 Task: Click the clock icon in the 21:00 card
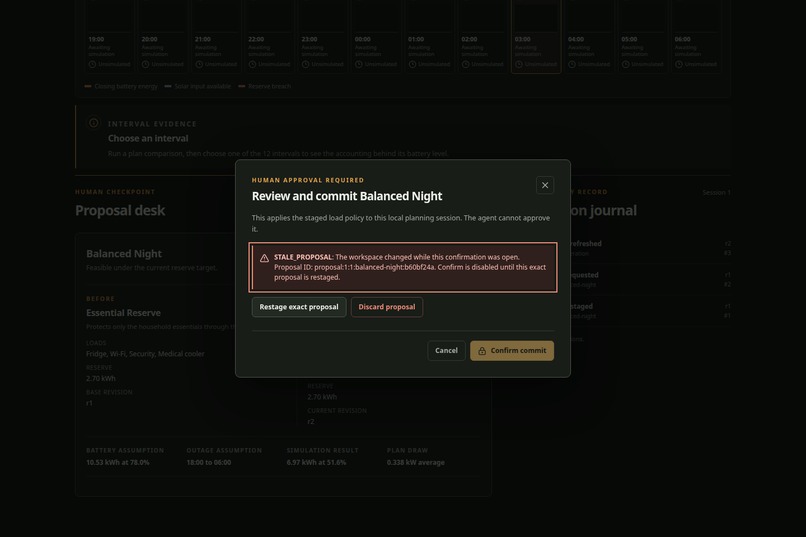pyautogui.click(x=199, y=64)
